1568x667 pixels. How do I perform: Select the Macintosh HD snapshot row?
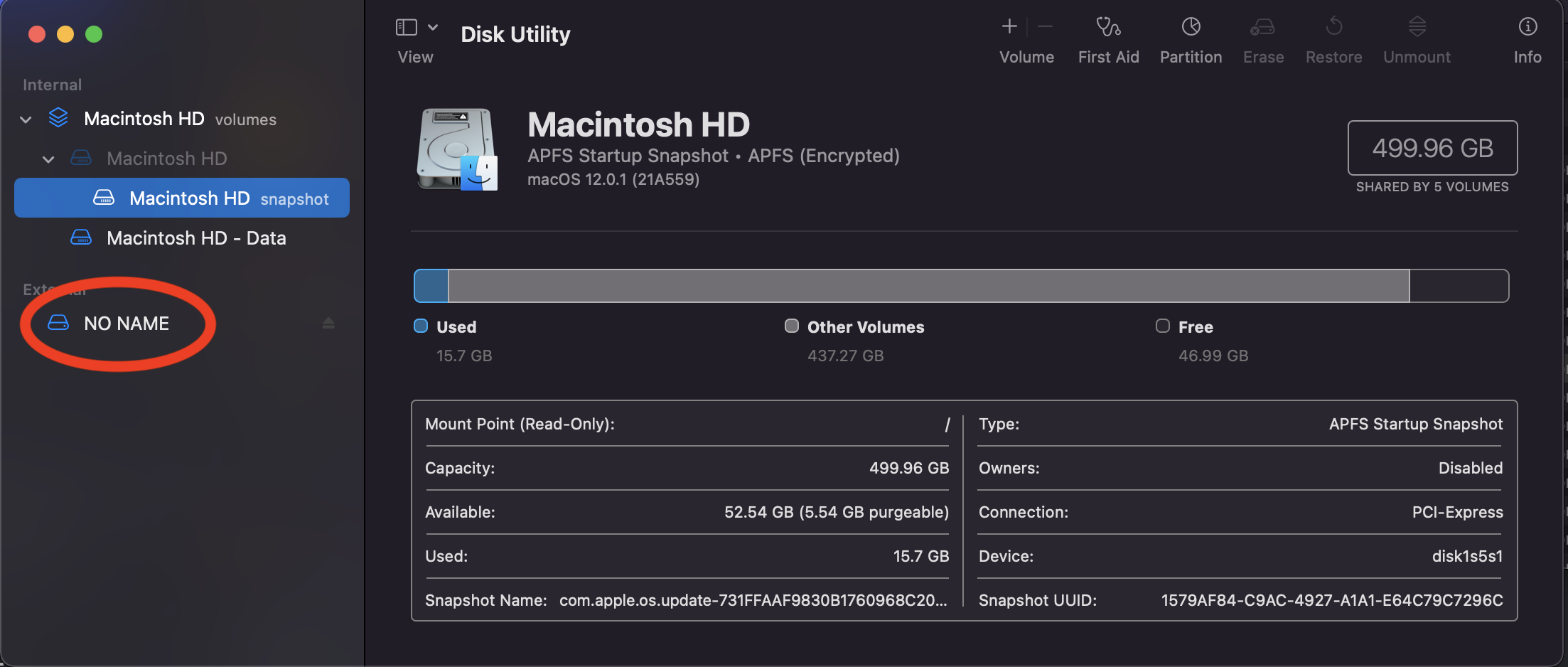tap(182, 198)
